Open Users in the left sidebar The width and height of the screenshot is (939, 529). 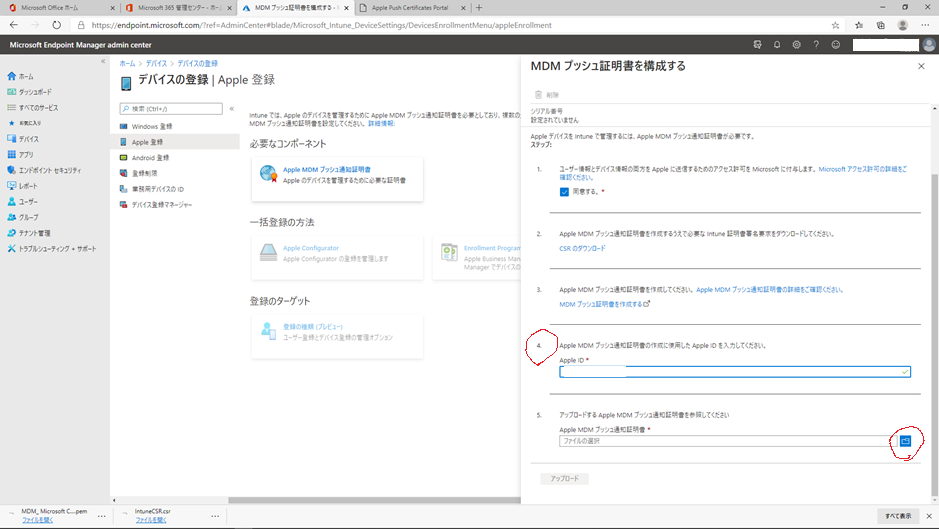[x=23, y=202]
